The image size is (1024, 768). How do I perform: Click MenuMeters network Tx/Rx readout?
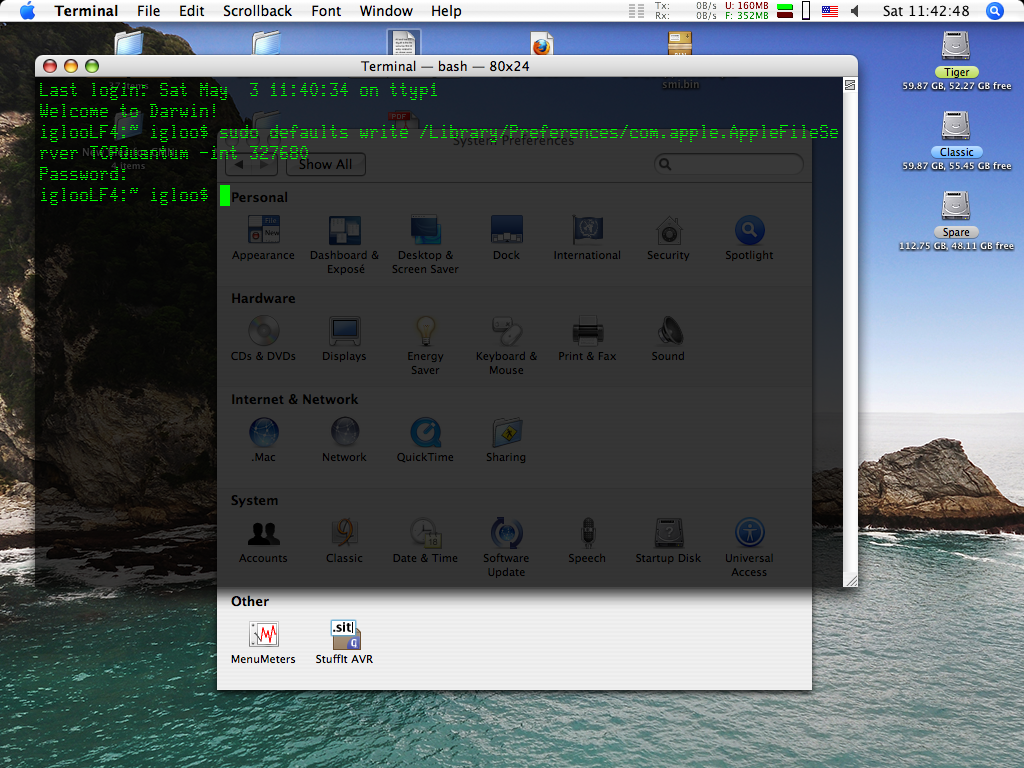(686, 10)
